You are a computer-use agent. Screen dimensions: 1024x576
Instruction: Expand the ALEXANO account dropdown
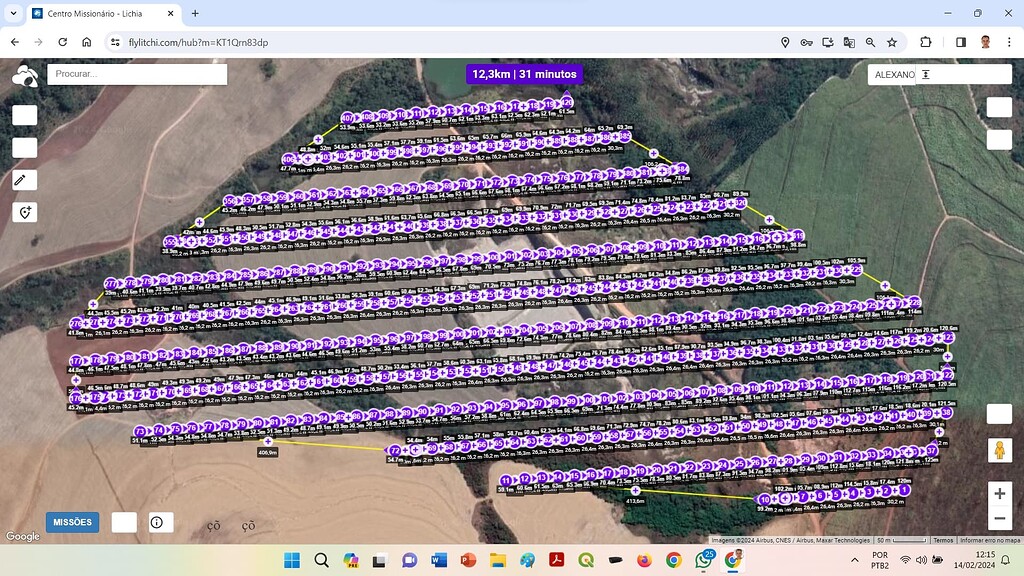tap(926, 74)
